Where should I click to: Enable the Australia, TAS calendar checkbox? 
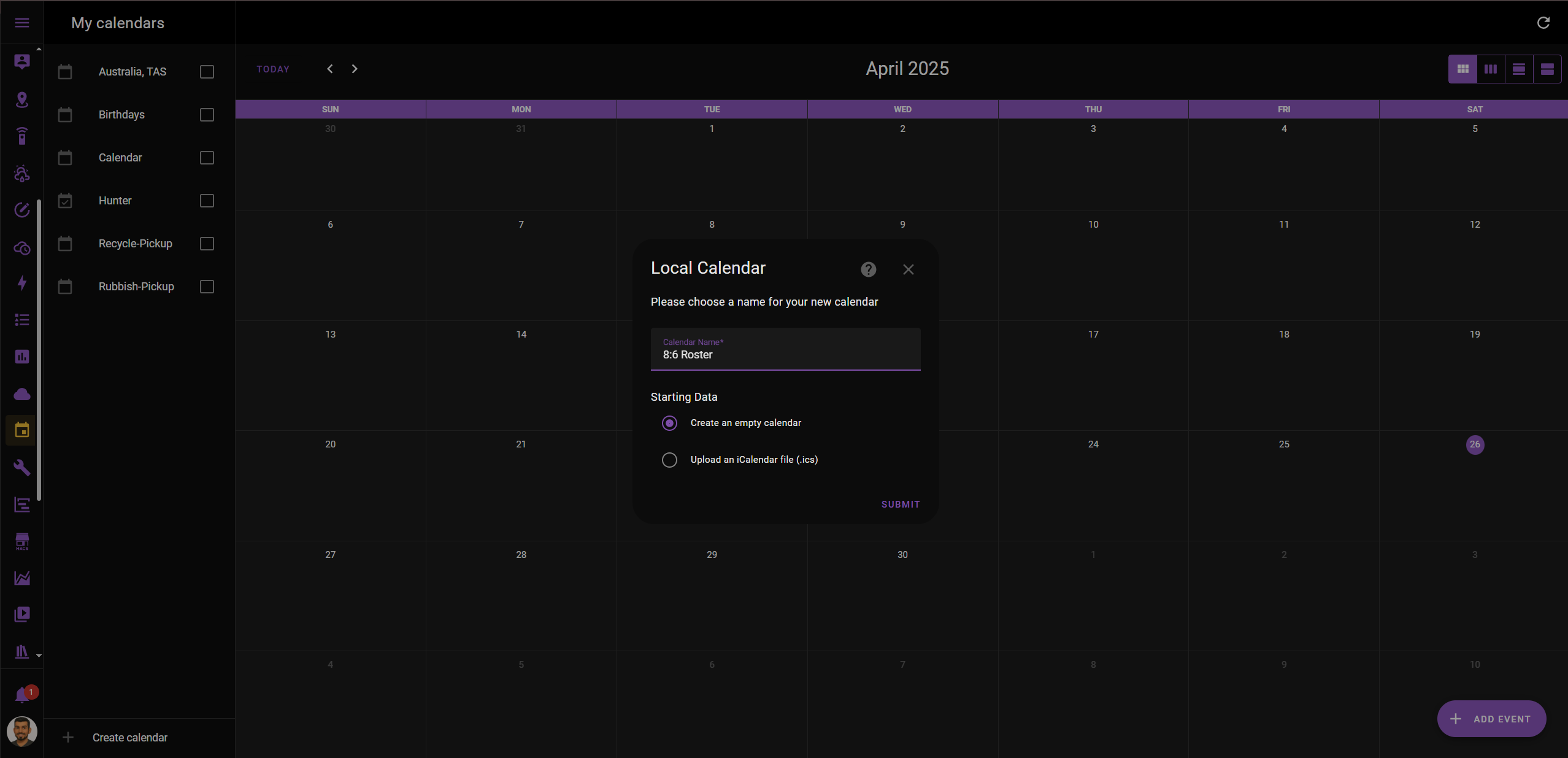point(206,72)
